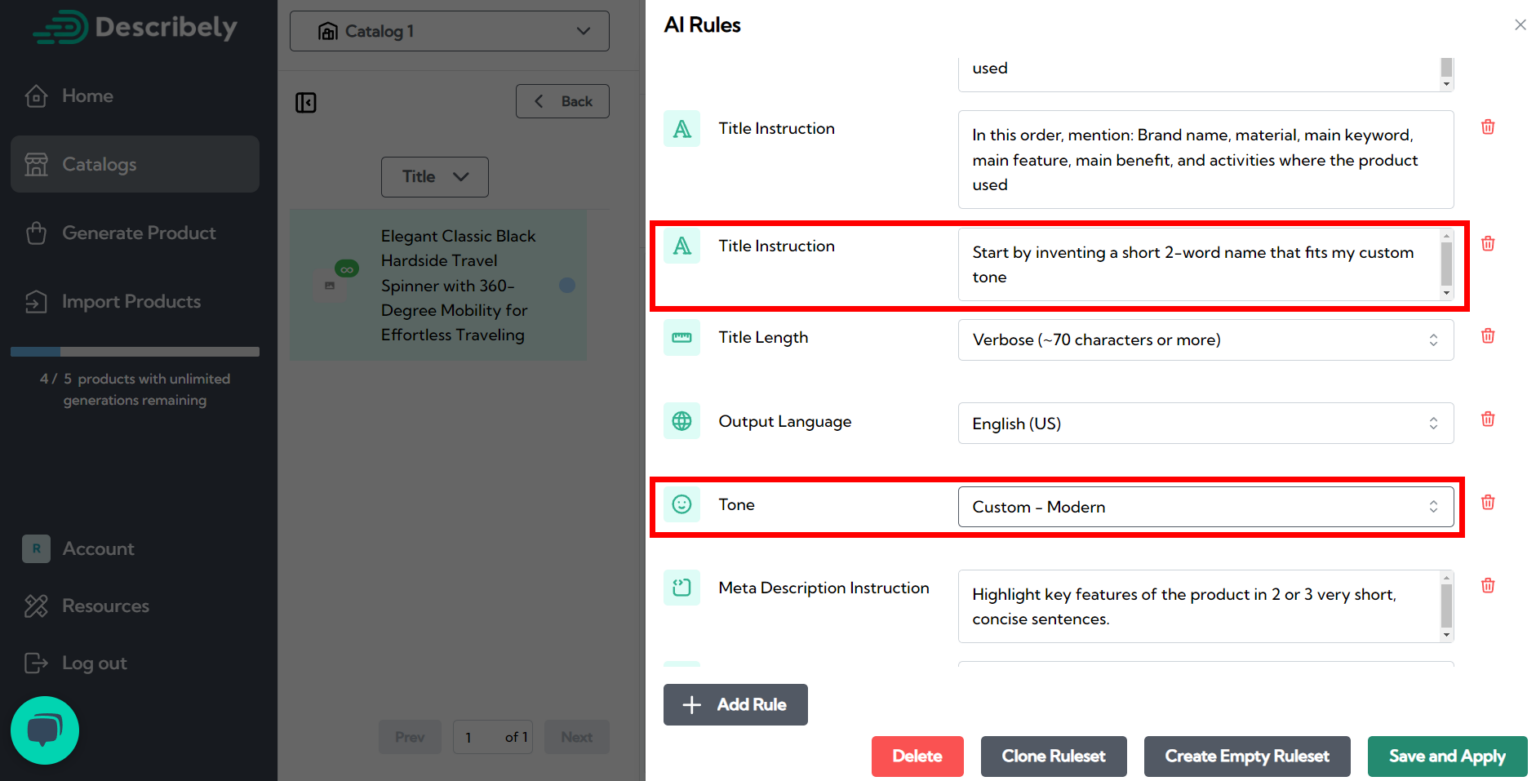Click the smiley icon beside Tone

[x=681, y=504]
